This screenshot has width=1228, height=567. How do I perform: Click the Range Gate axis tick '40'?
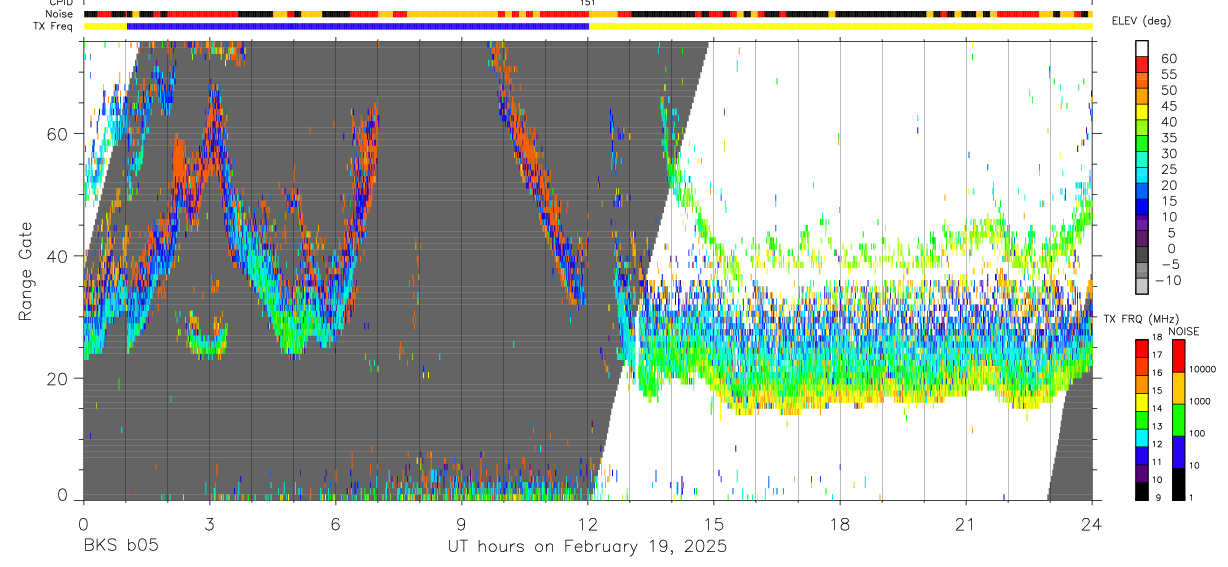[58, 256]
